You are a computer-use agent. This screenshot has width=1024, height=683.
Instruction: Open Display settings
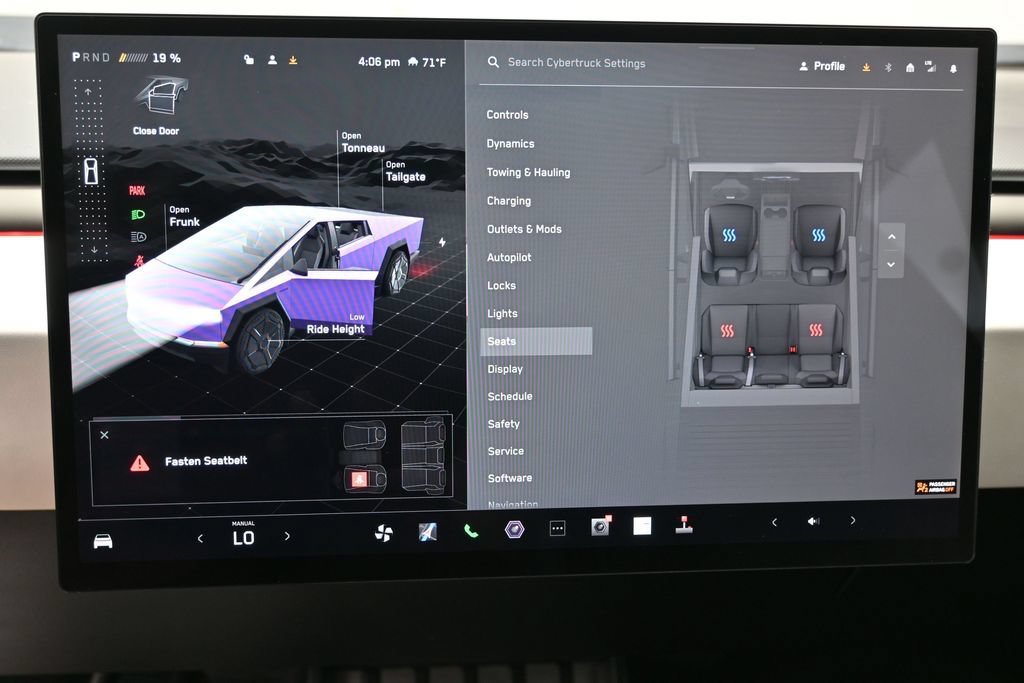click(x=505, y=369)
